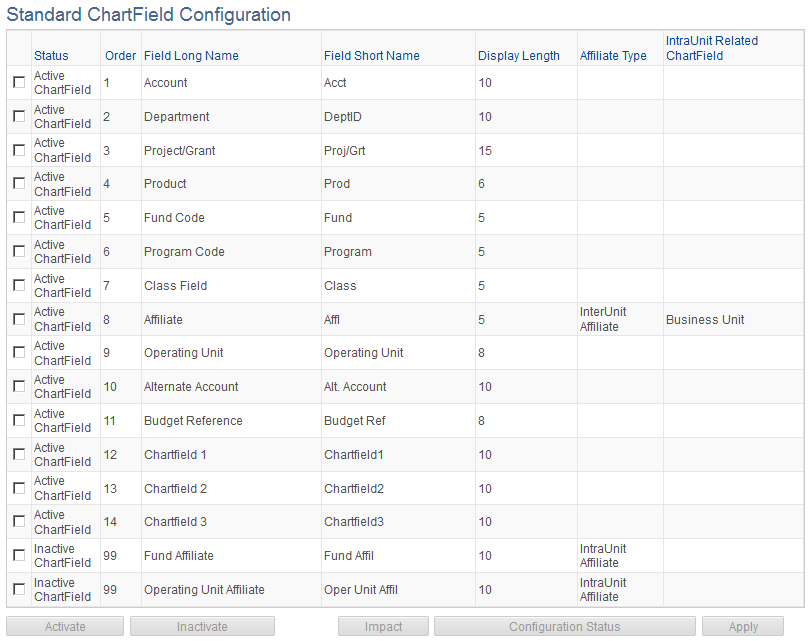Screen dimensions: 812x641
Task: Select the Fund Code row checkbox
Action: tap(18, 217)
